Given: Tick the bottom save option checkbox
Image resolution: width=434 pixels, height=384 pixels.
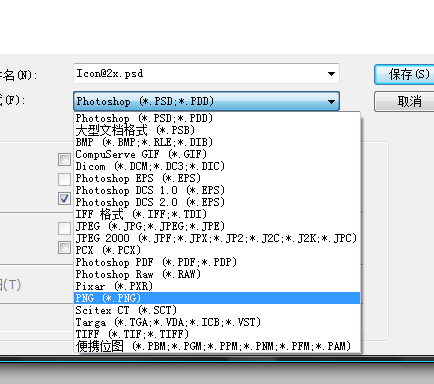Looking at the screenshot, I should click(x=64, y=248).
